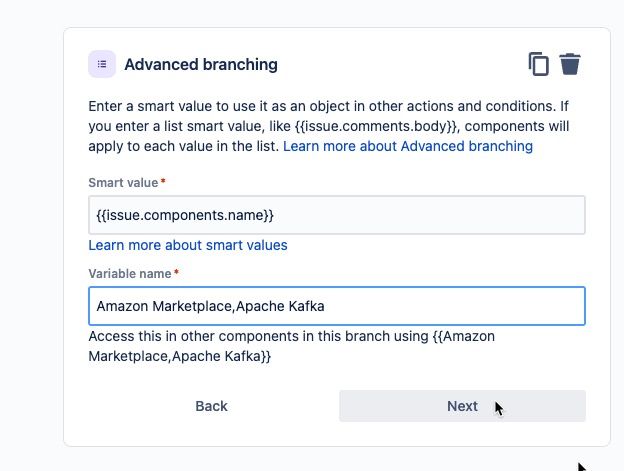Click the Smart value field label
624x471 pixels.
pos(123,183)
